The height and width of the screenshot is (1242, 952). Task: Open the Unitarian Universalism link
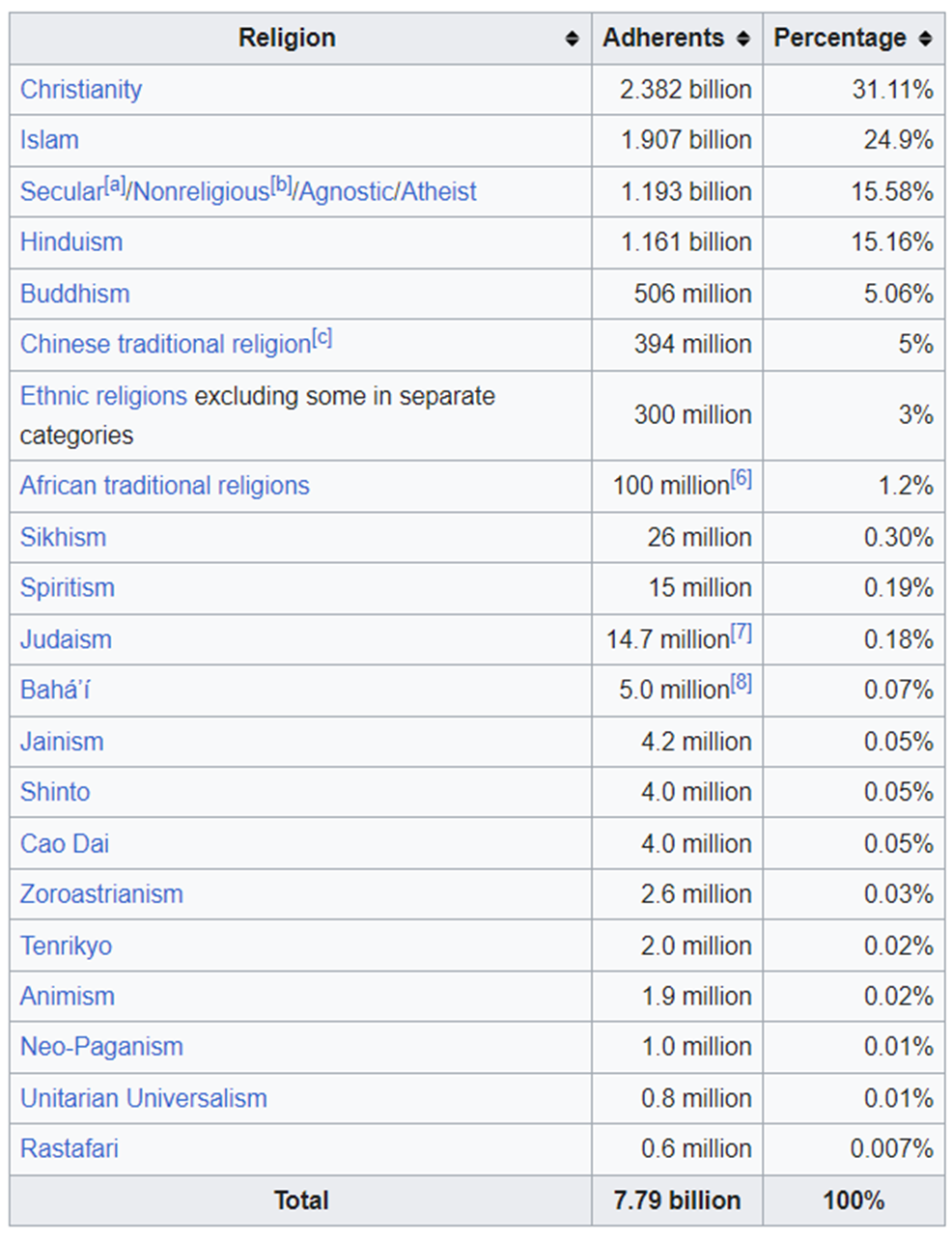point(143,1098)
